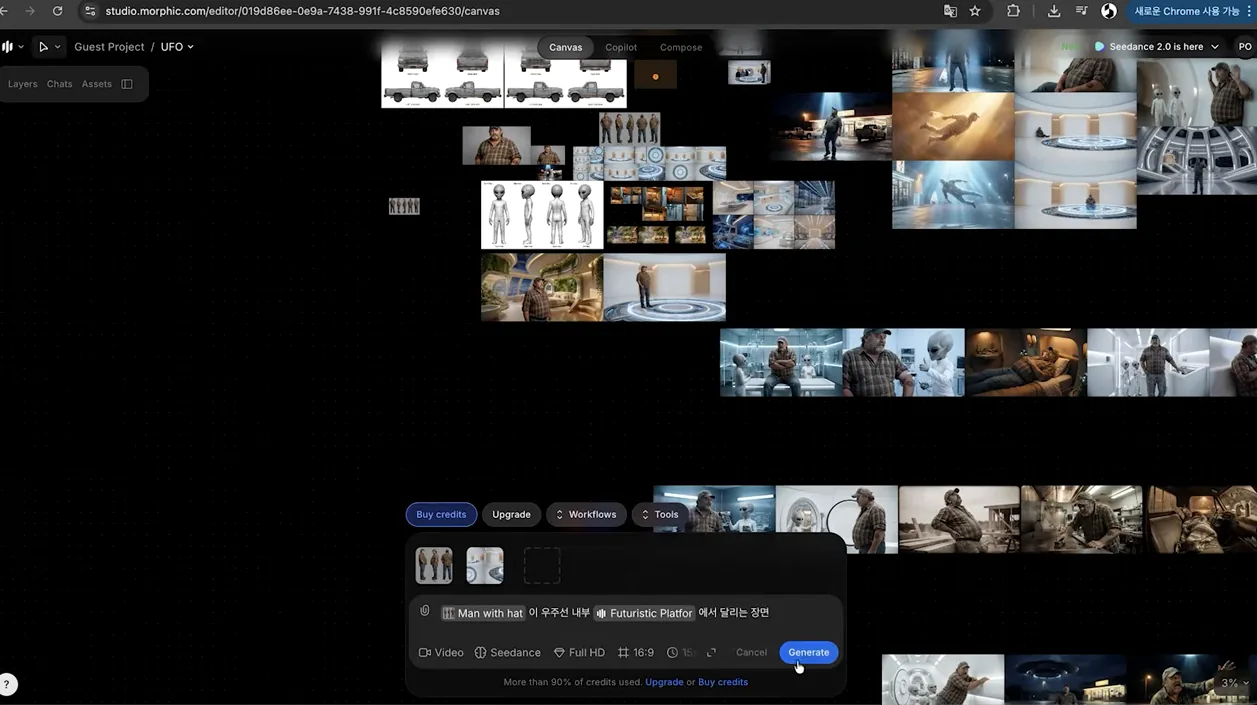The height and width of the screenshot is (705, 1257).
Task: Click the new Chrome available update button
Action: (x=1186, y=11)
